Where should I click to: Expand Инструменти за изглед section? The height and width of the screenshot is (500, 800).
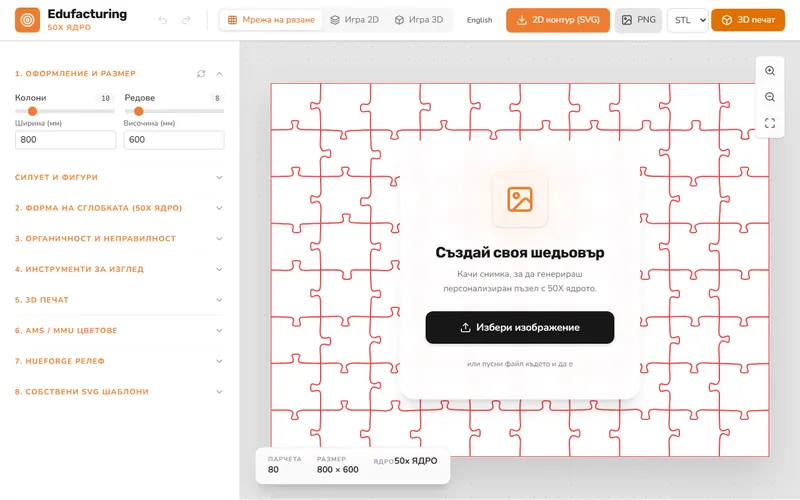(119, 269)
